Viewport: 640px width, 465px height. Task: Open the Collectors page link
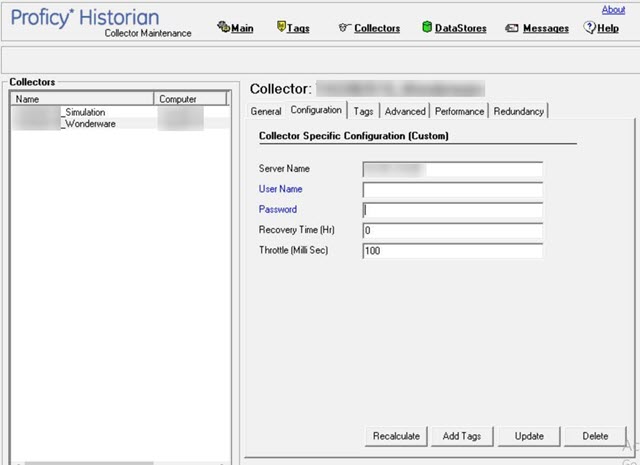click(x=377, y=28)
